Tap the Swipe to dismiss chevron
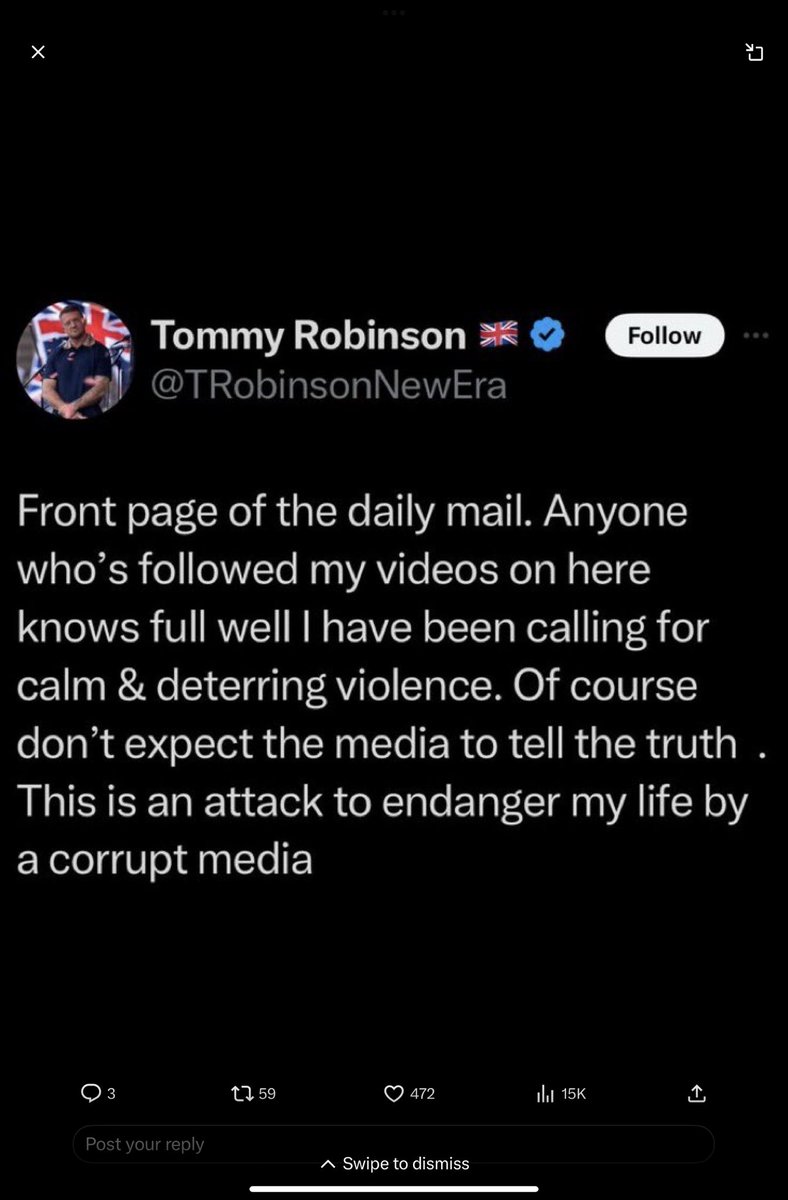This screenshot has height=1200, width=788. pos(328,1164)
